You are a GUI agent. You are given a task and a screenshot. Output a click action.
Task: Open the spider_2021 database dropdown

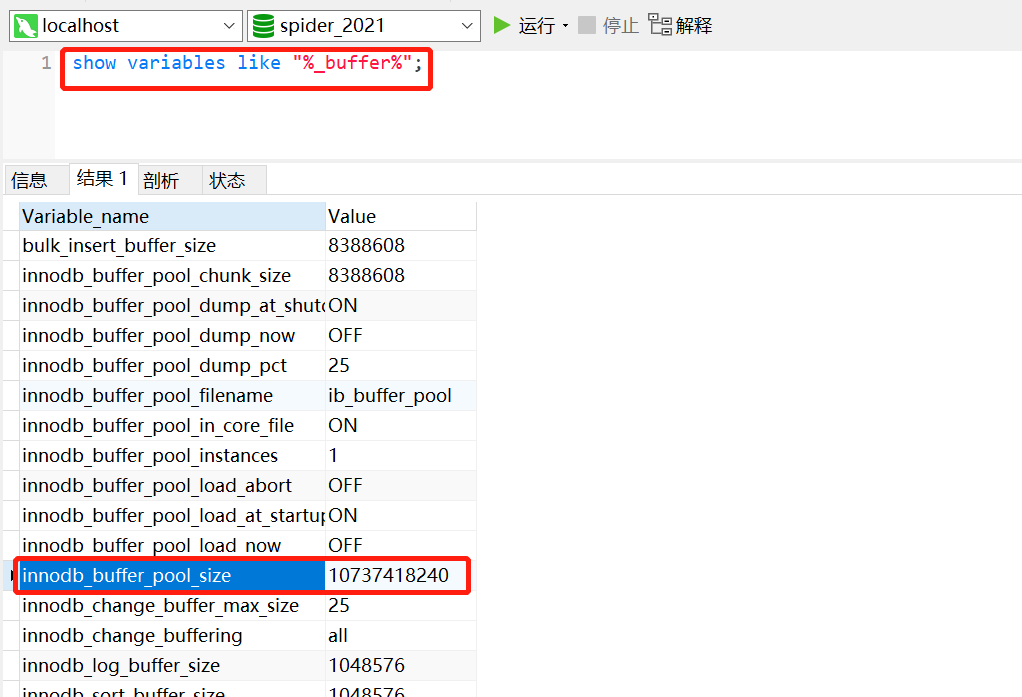pyautogui.click(x=467, y=25)
